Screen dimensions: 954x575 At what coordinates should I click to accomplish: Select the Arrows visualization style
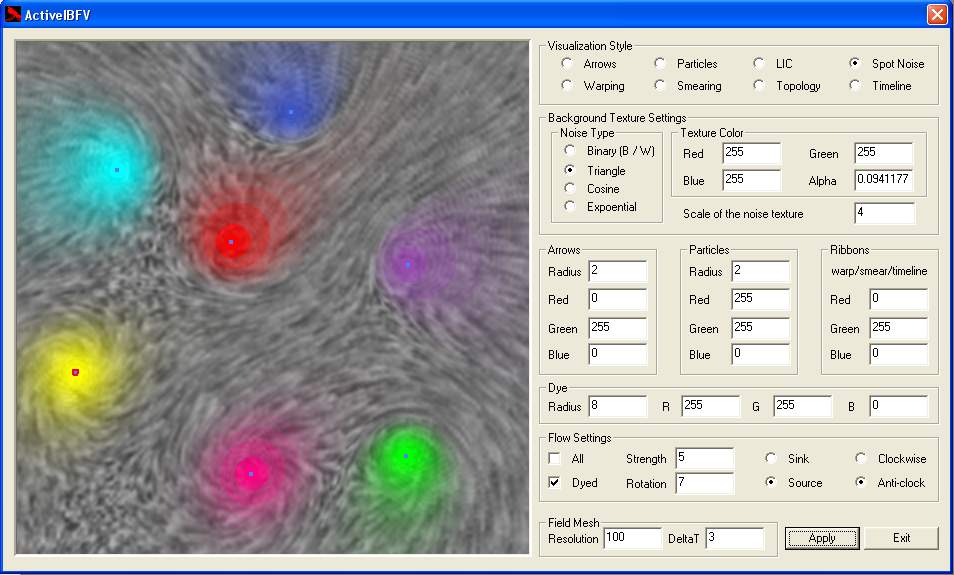(568, 64)
